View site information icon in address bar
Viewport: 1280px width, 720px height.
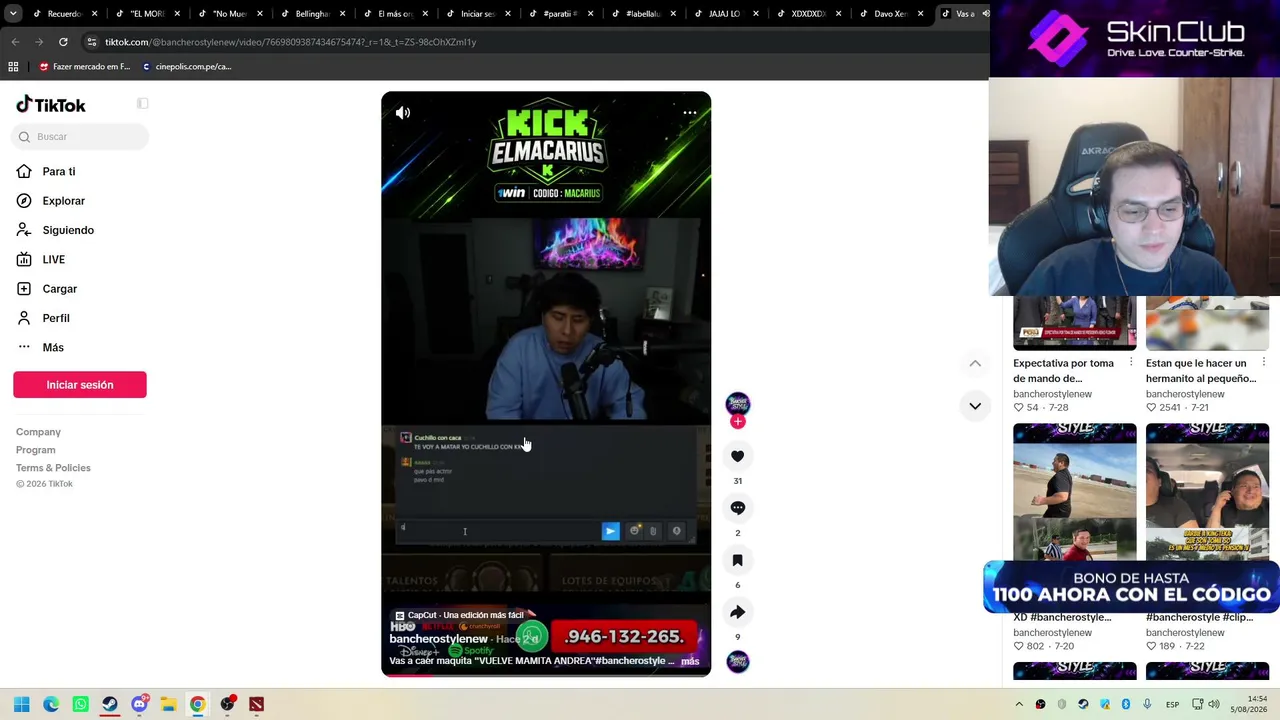coord(91,42)
